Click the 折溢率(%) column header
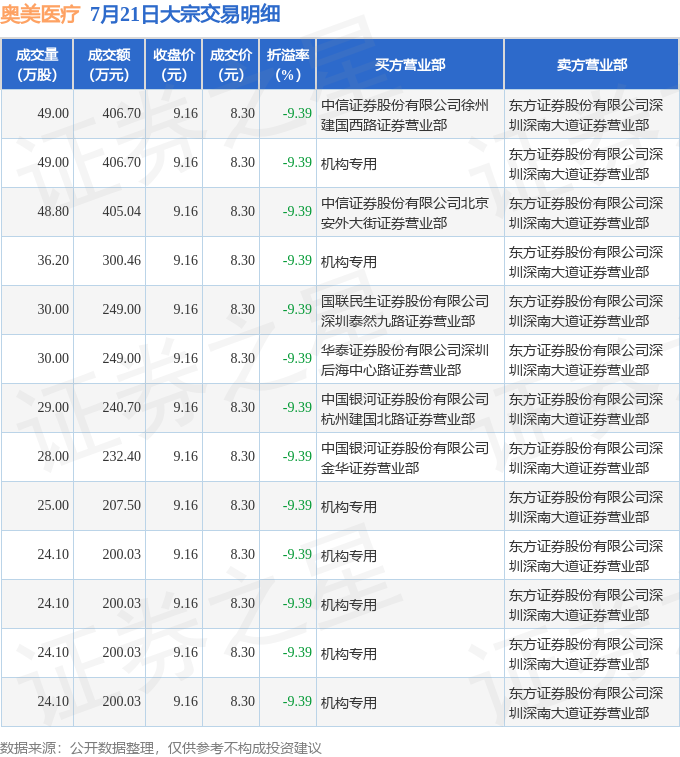This screenshot has height=757, width=680. [x=288, y=65]
